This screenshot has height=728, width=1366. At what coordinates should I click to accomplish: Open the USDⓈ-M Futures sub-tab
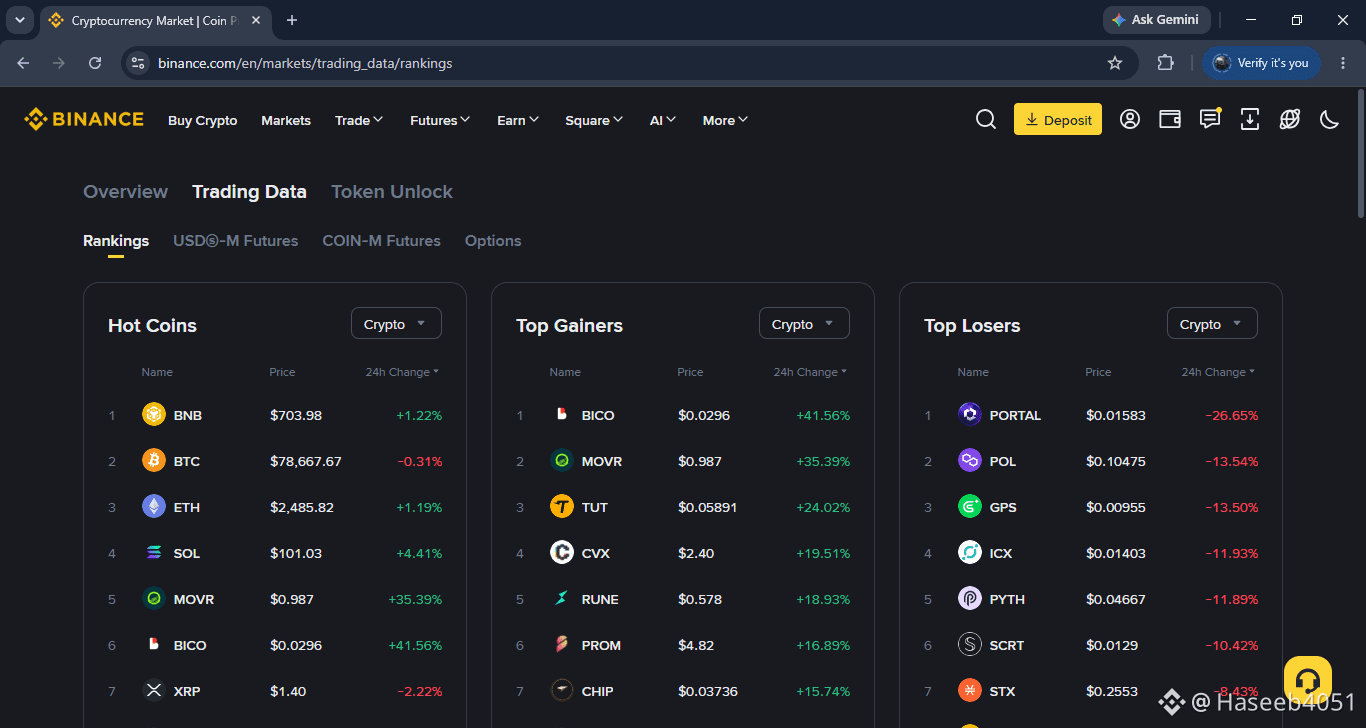pyautogui.click(x=235, y=241)
